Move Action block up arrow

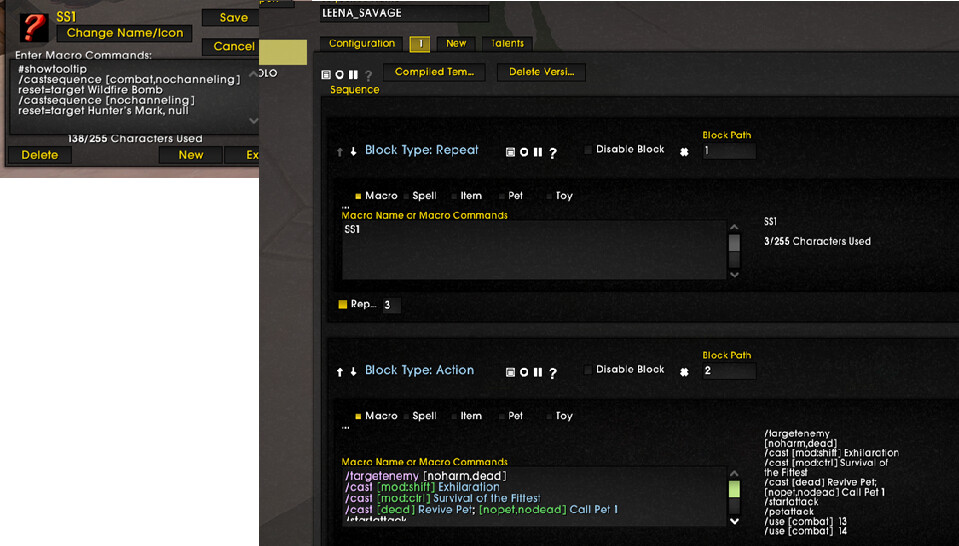pos(339,372)
